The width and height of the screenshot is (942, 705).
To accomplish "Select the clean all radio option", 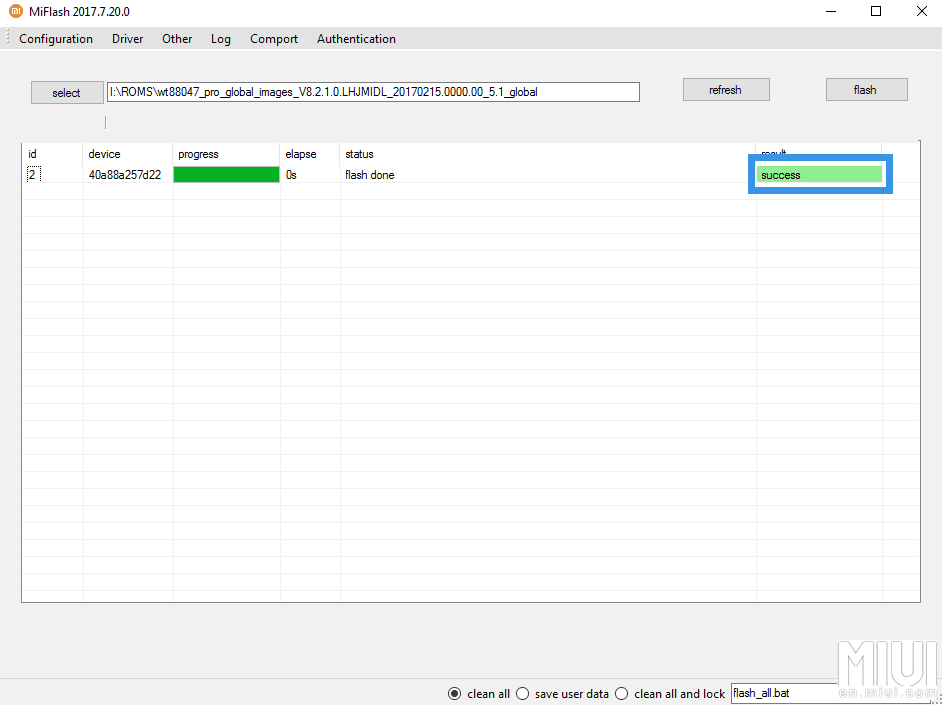I will coord(479,694).
